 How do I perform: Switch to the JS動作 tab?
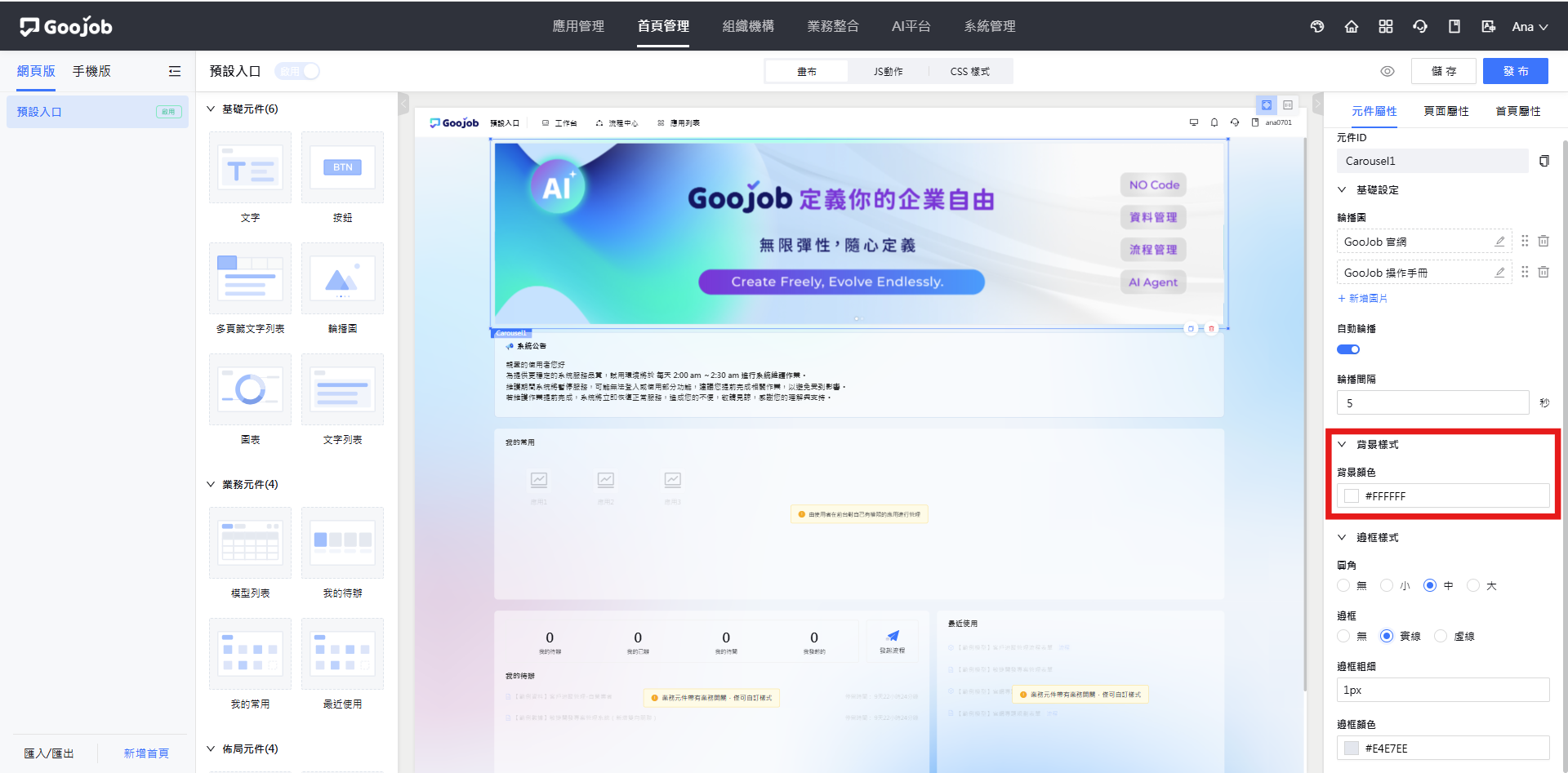[x=889, y=71]
